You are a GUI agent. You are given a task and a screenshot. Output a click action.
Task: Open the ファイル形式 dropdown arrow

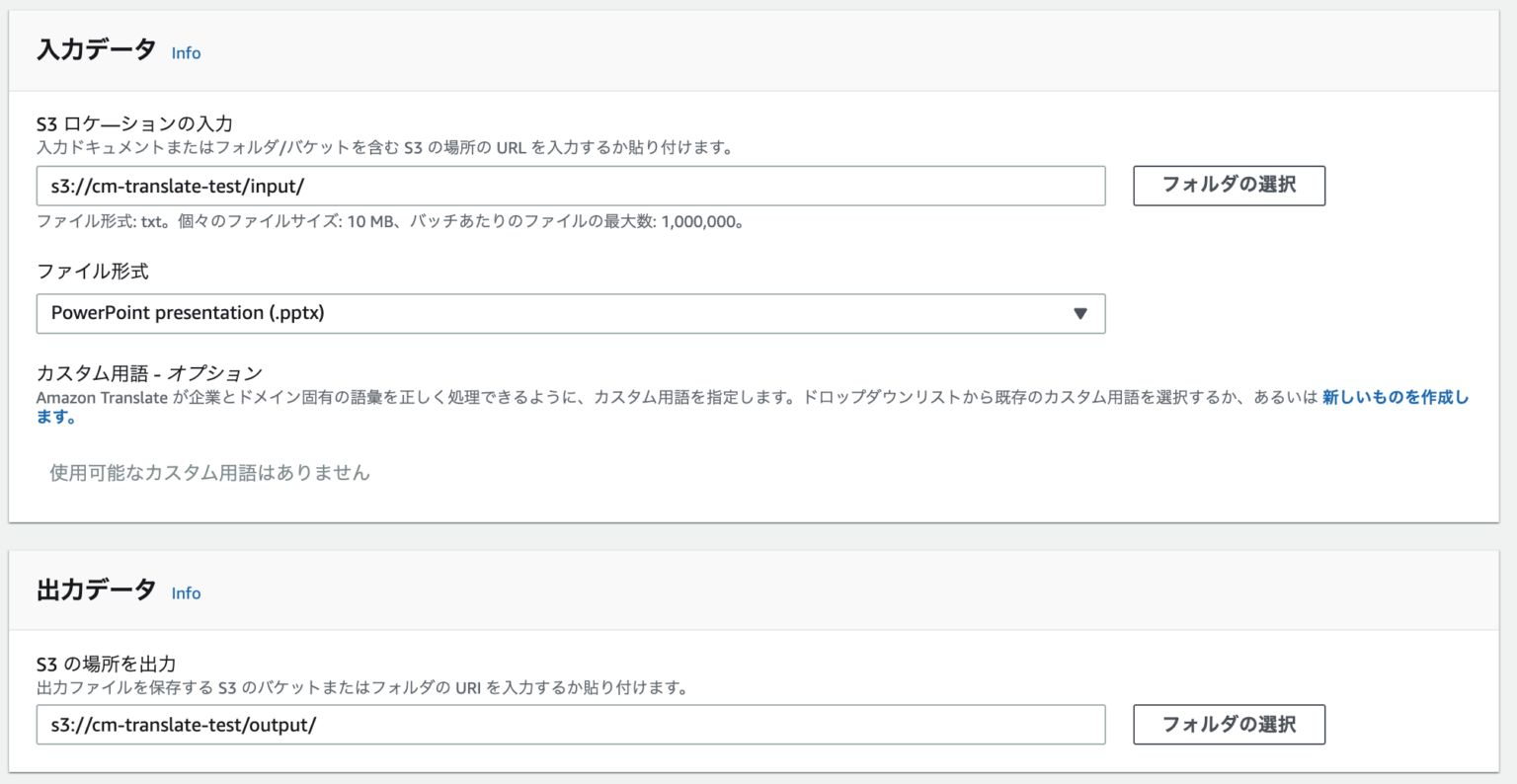tap(1081, 313)
